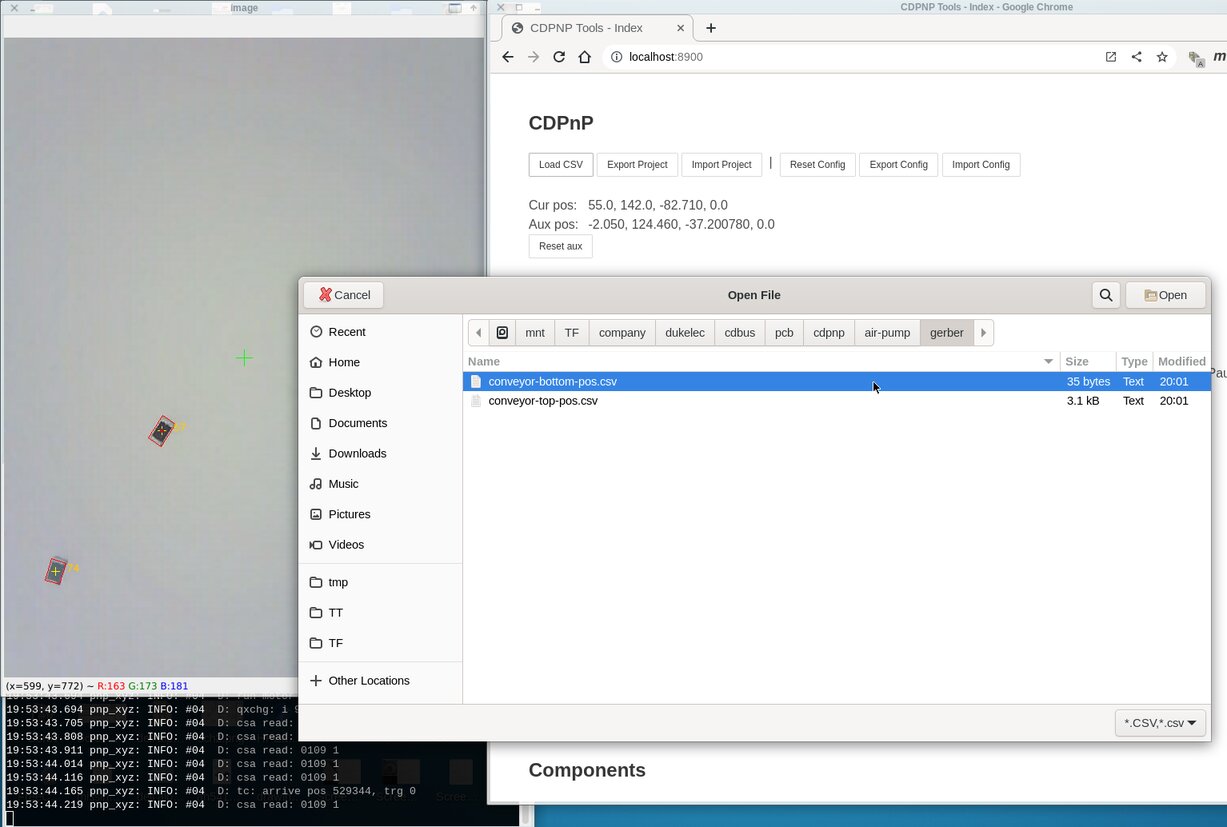
Task: Click the search icon in the Open File dialog
Action: pyautogui.click(x=1105, y=294)
